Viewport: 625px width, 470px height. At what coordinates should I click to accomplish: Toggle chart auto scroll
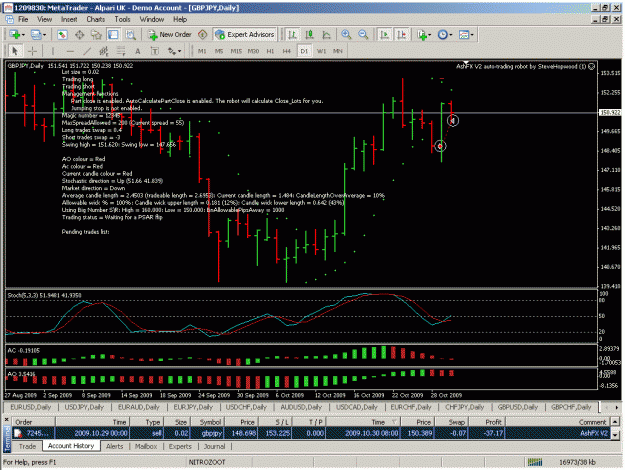pos(385,35)
